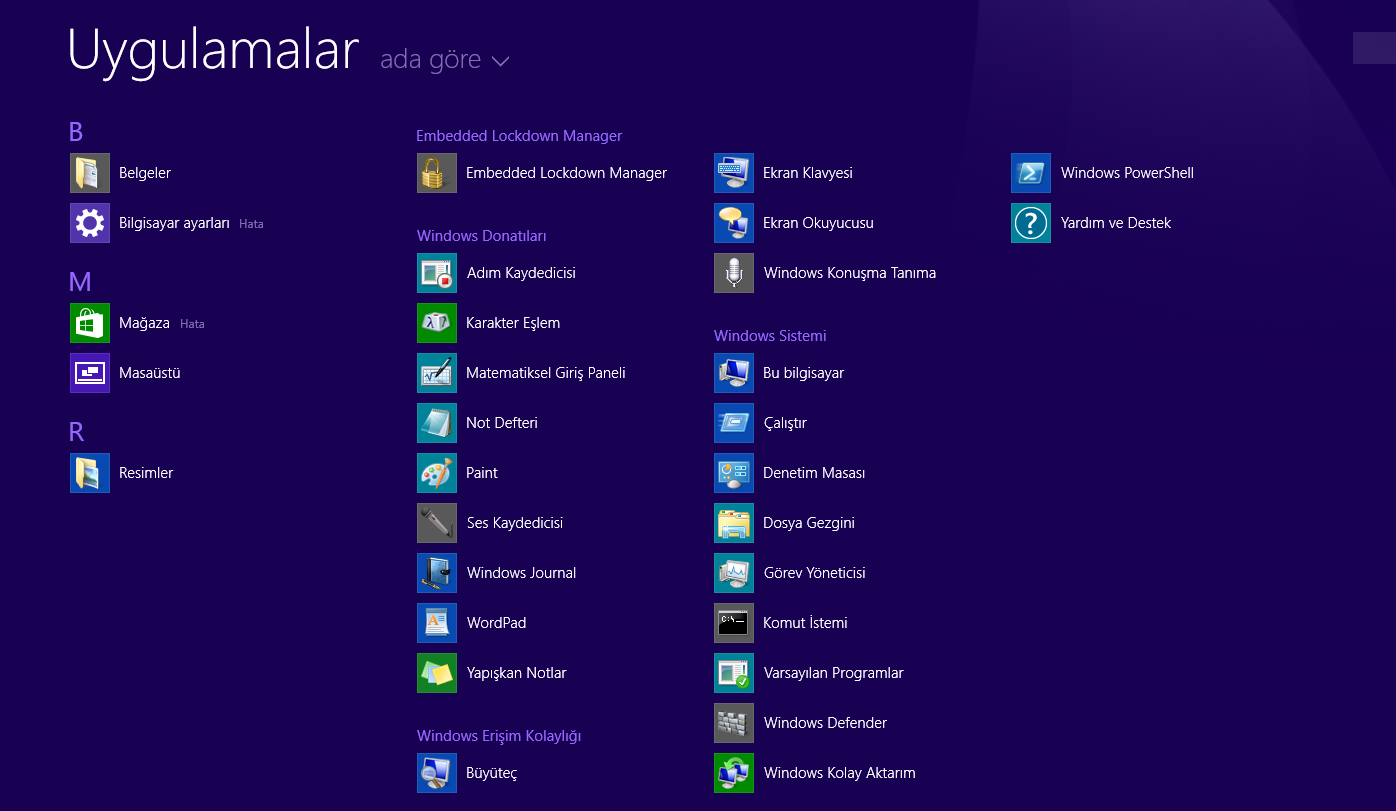Click the "Windows PowerShell" text label
This screenshot has height=811, width=1396.
(1127, 173)
